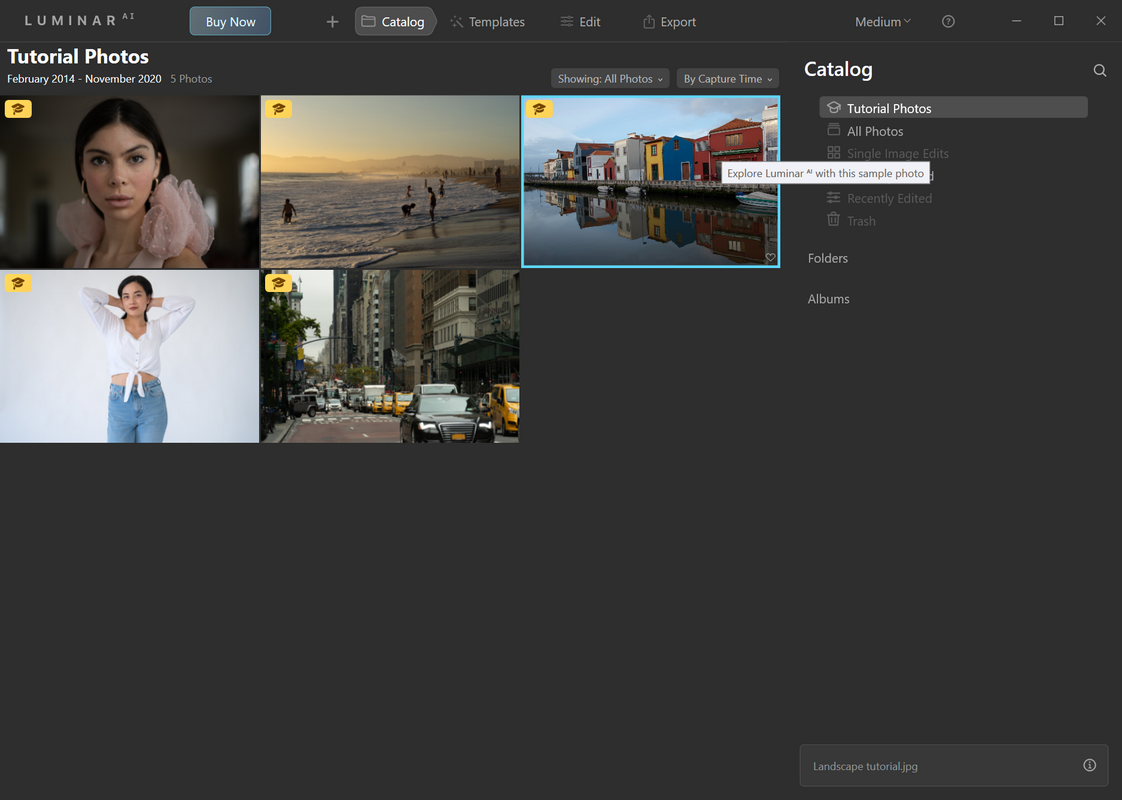This screenshot has width=1122, height=800.
Task: Open the Export tab
Action: coord(669,21)
